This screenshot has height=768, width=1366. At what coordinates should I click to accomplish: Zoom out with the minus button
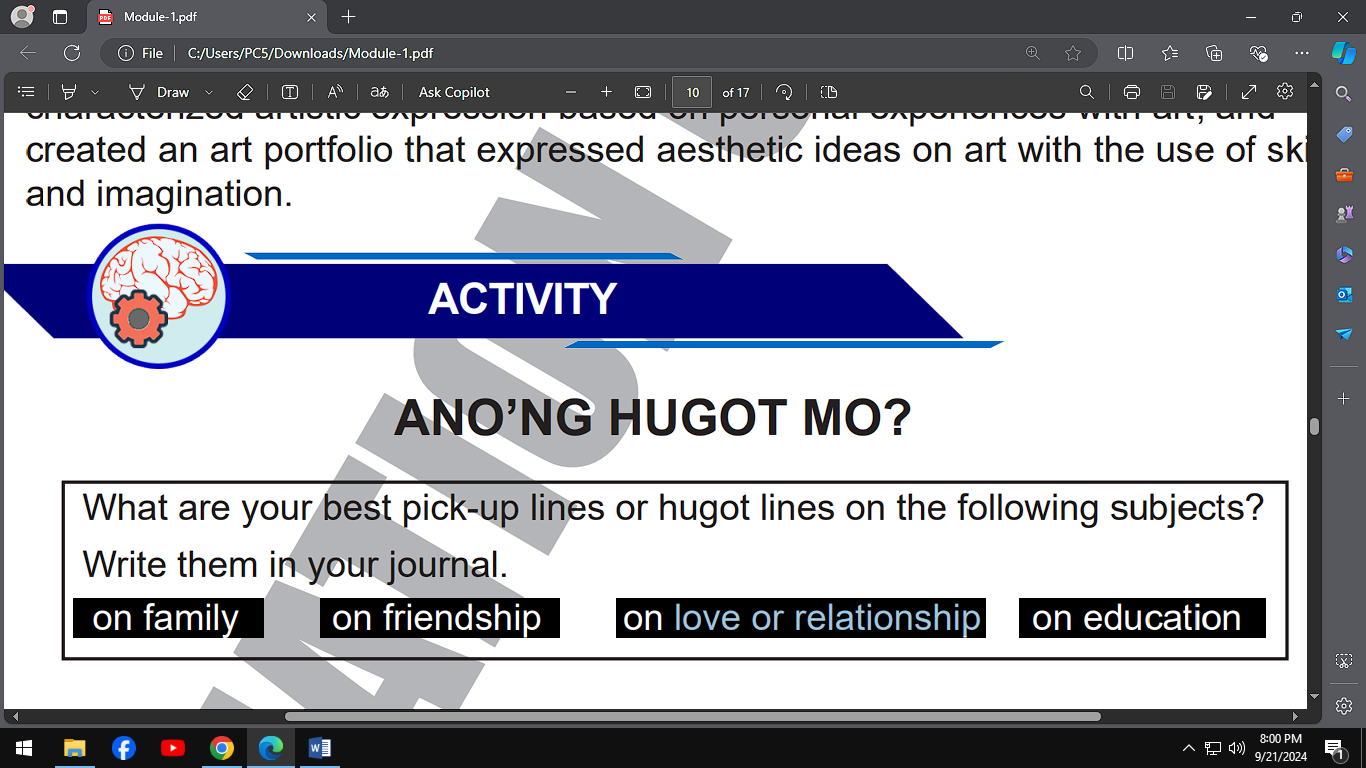coord(571,92)
